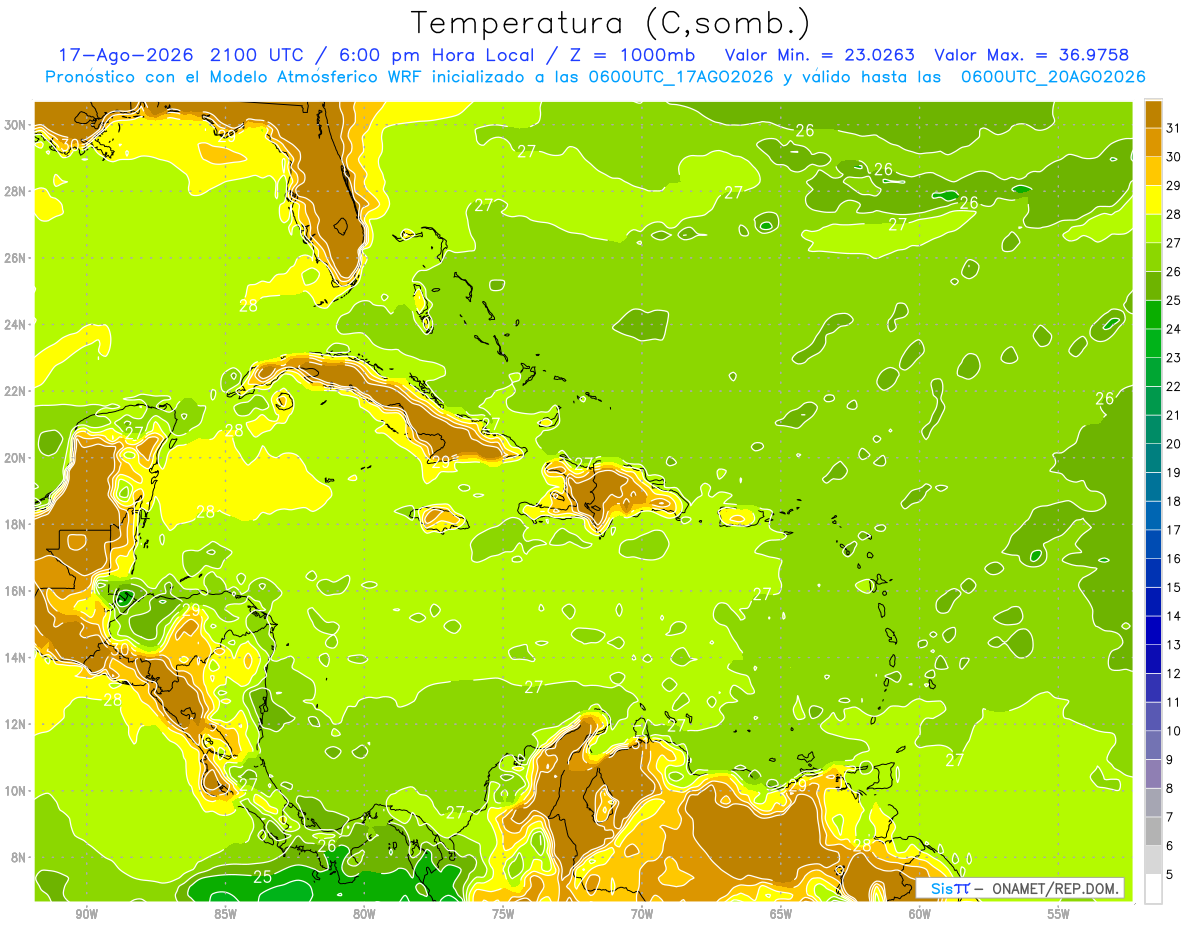The image size is (1200, 927).
Task: Select the "70W" longitude label
Action: pos(642,914)
